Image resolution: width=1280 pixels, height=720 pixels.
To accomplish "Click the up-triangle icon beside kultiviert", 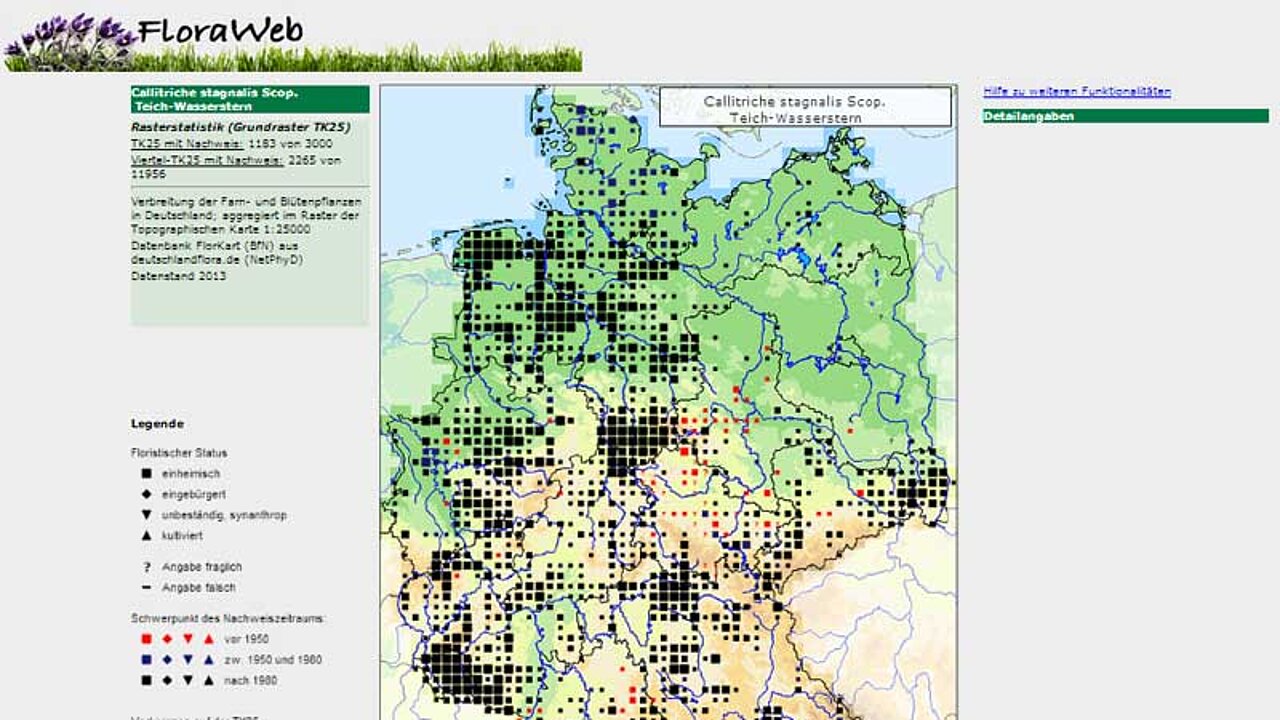I will [146, 536].
